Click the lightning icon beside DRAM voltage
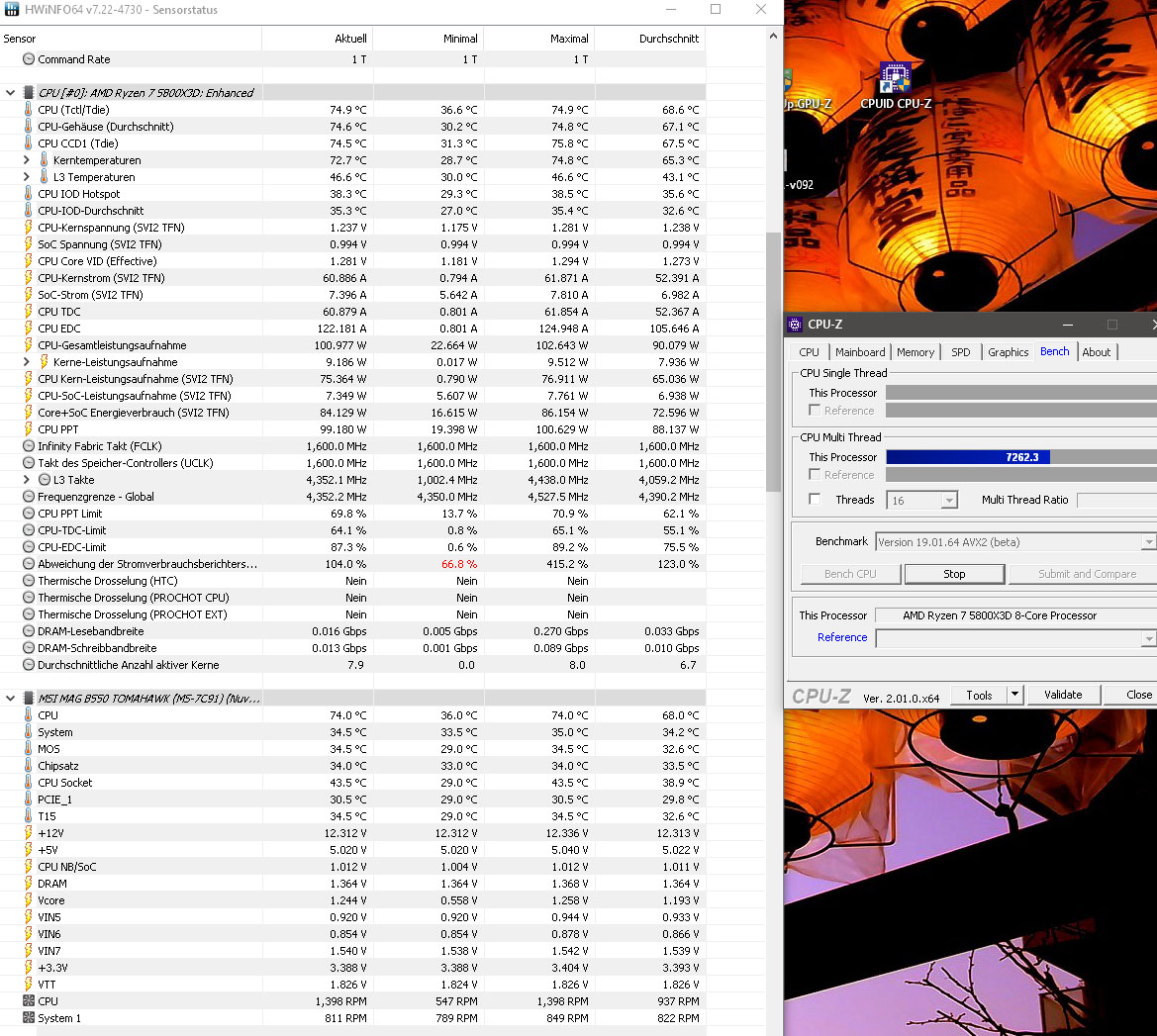Viewport: 1157px width, 1036px height. 28,884
